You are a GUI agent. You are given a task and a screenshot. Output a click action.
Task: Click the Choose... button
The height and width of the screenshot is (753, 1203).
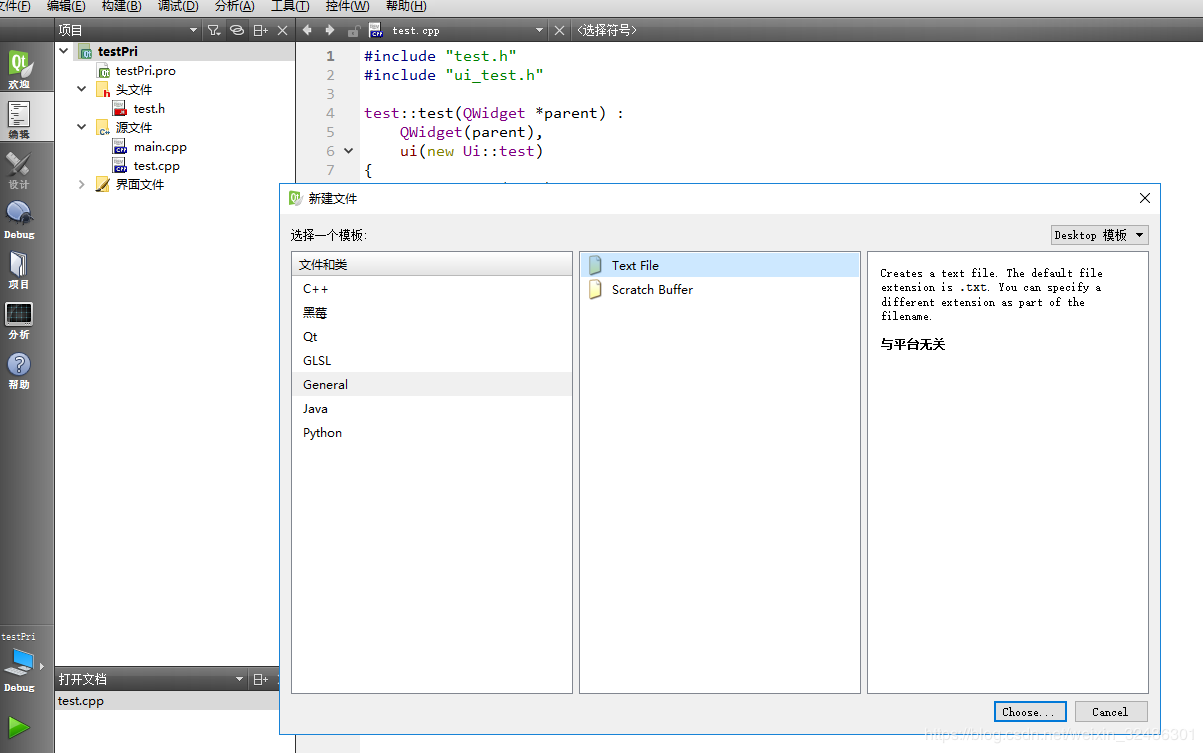pos(1029,712)
